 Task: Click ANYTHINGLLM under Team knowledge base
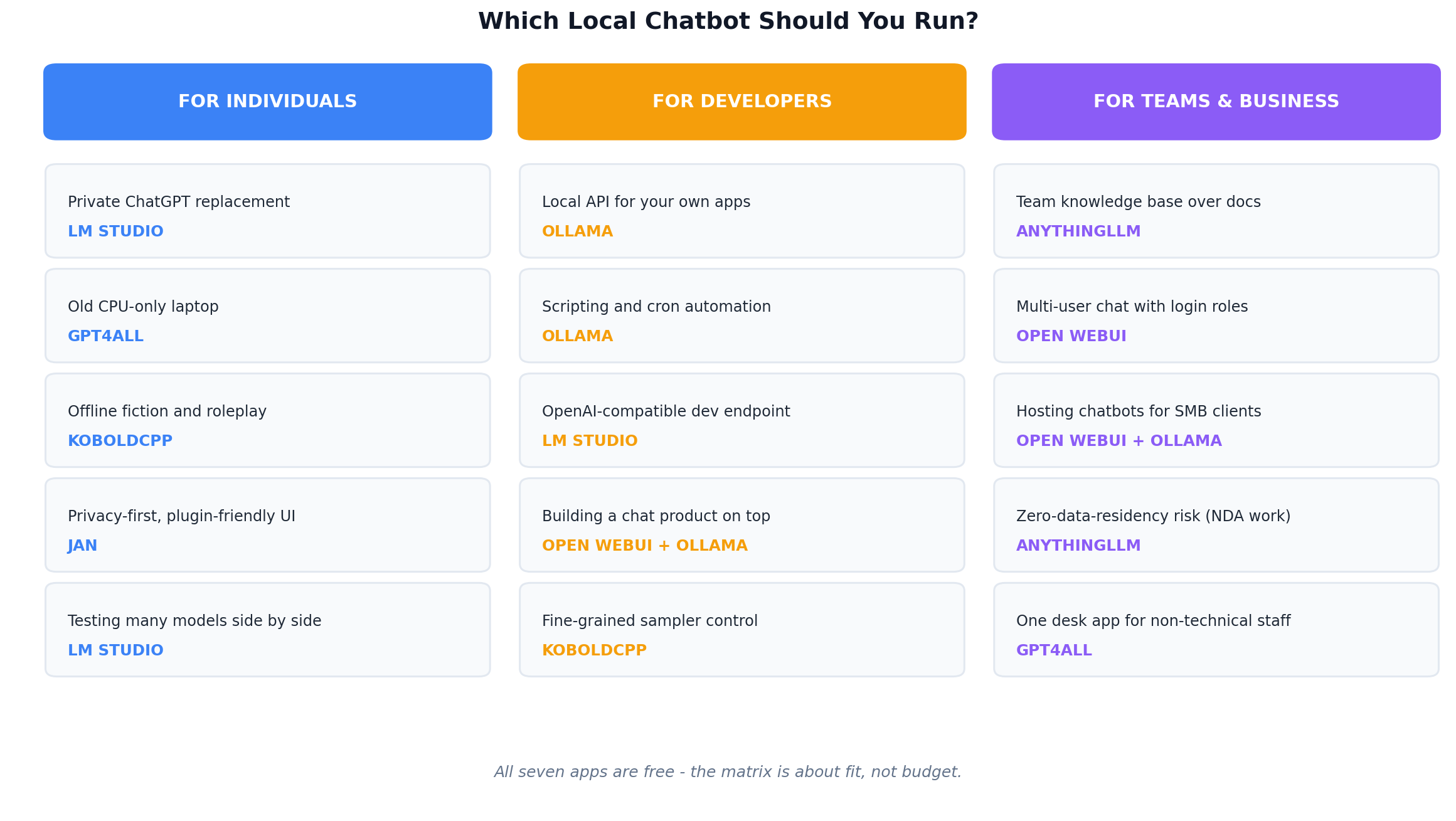pos(1078,231)
